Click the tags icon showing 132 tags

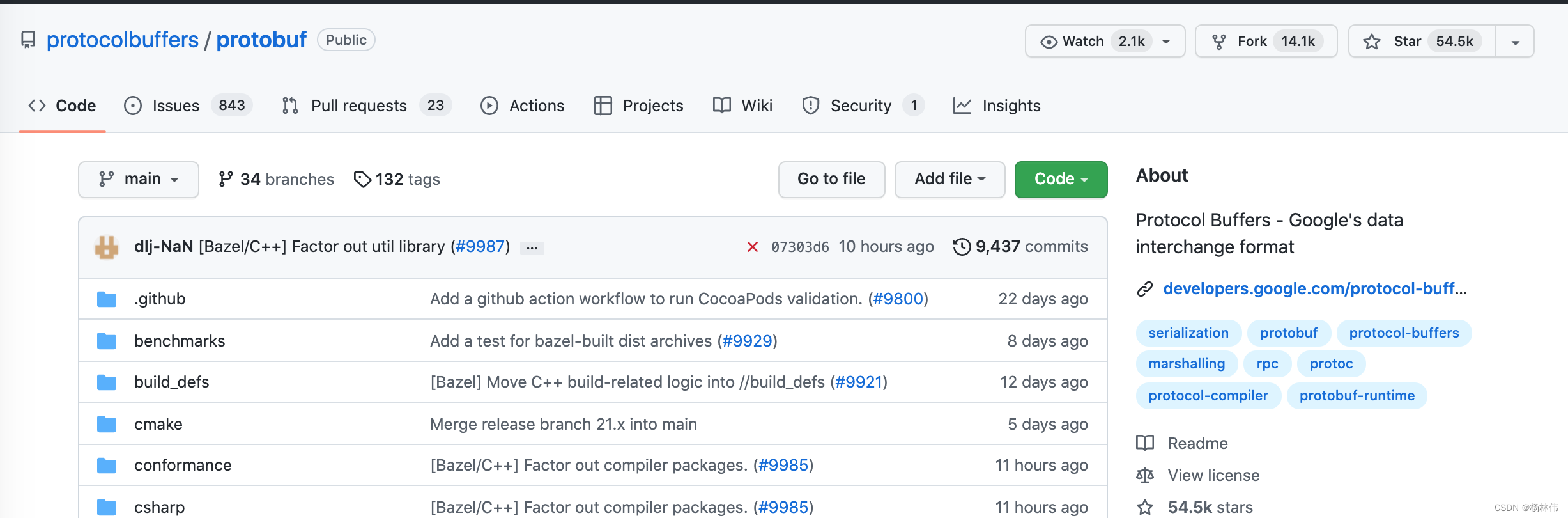pyautogui.click(x=362, y=180)
